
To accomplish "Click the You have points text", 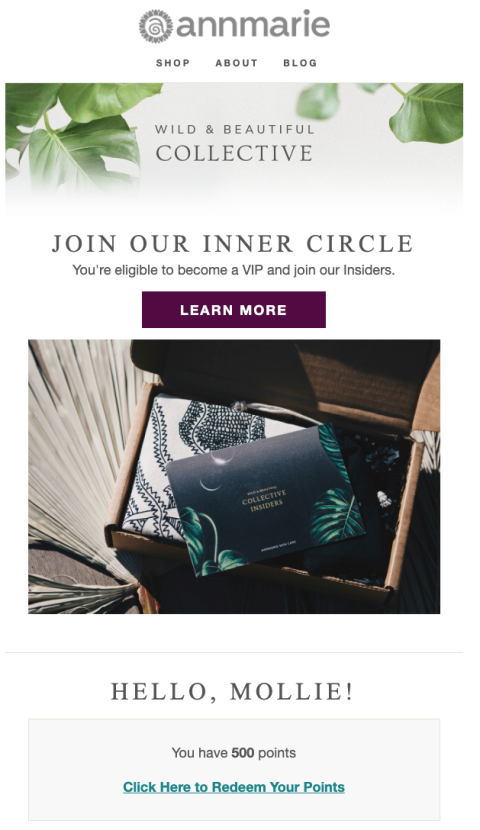I will point(233,753).
